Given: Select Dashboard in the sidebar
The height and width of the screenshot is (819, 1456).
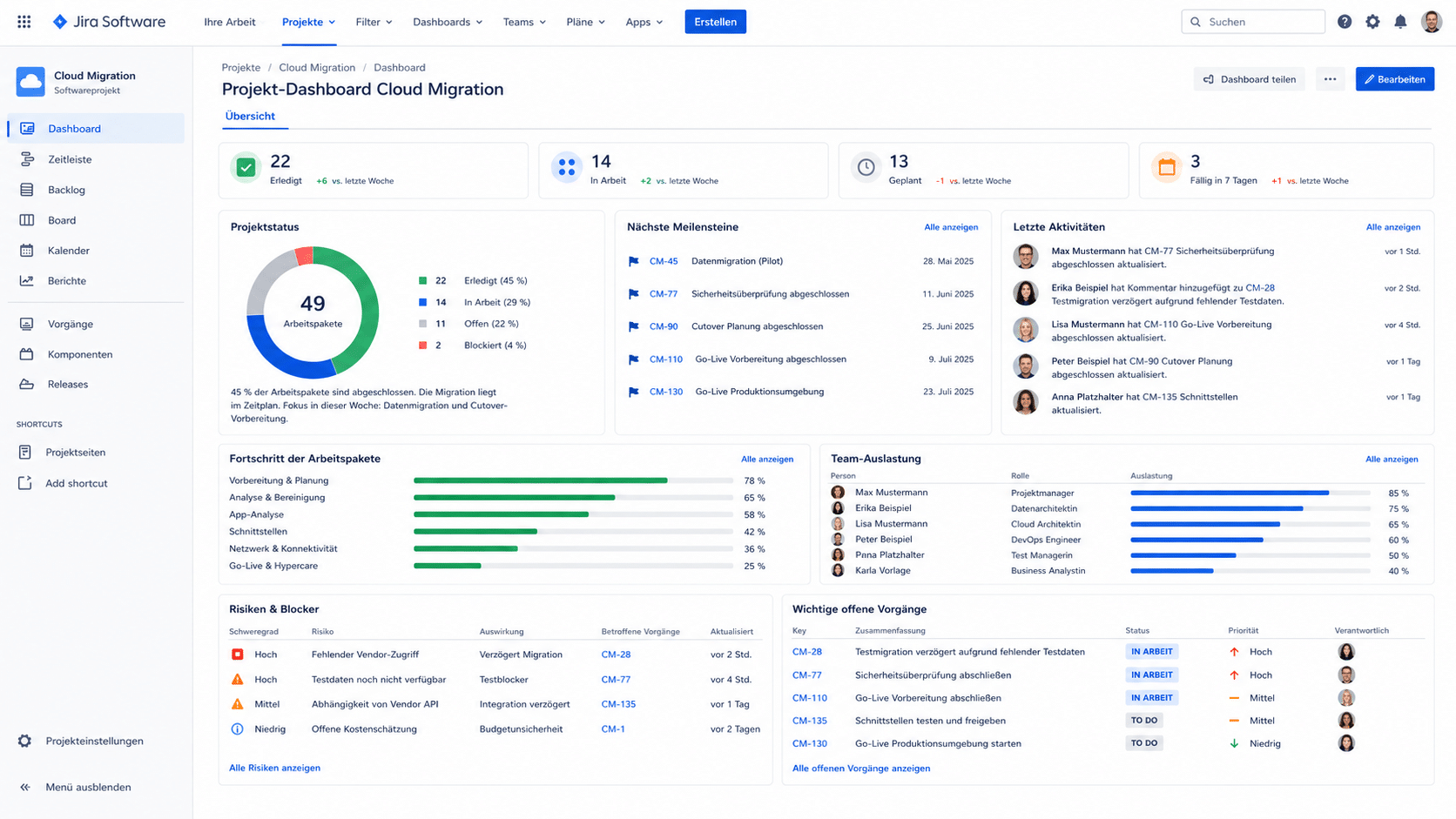Looking at the screenshot, I should [x=96, y=129].
